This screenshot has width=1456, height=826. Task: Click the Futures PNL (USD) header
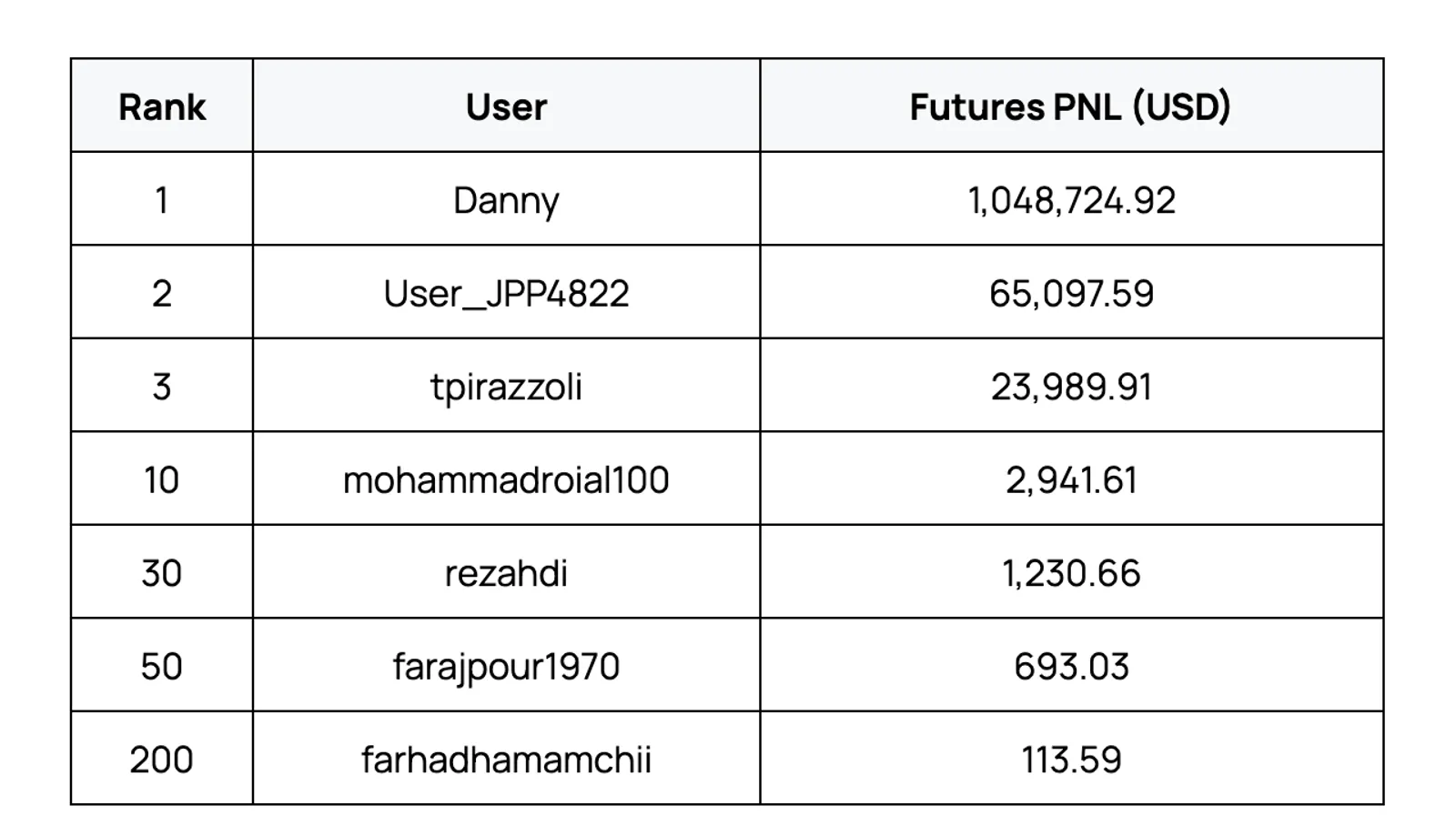(x=1071, y=107)
